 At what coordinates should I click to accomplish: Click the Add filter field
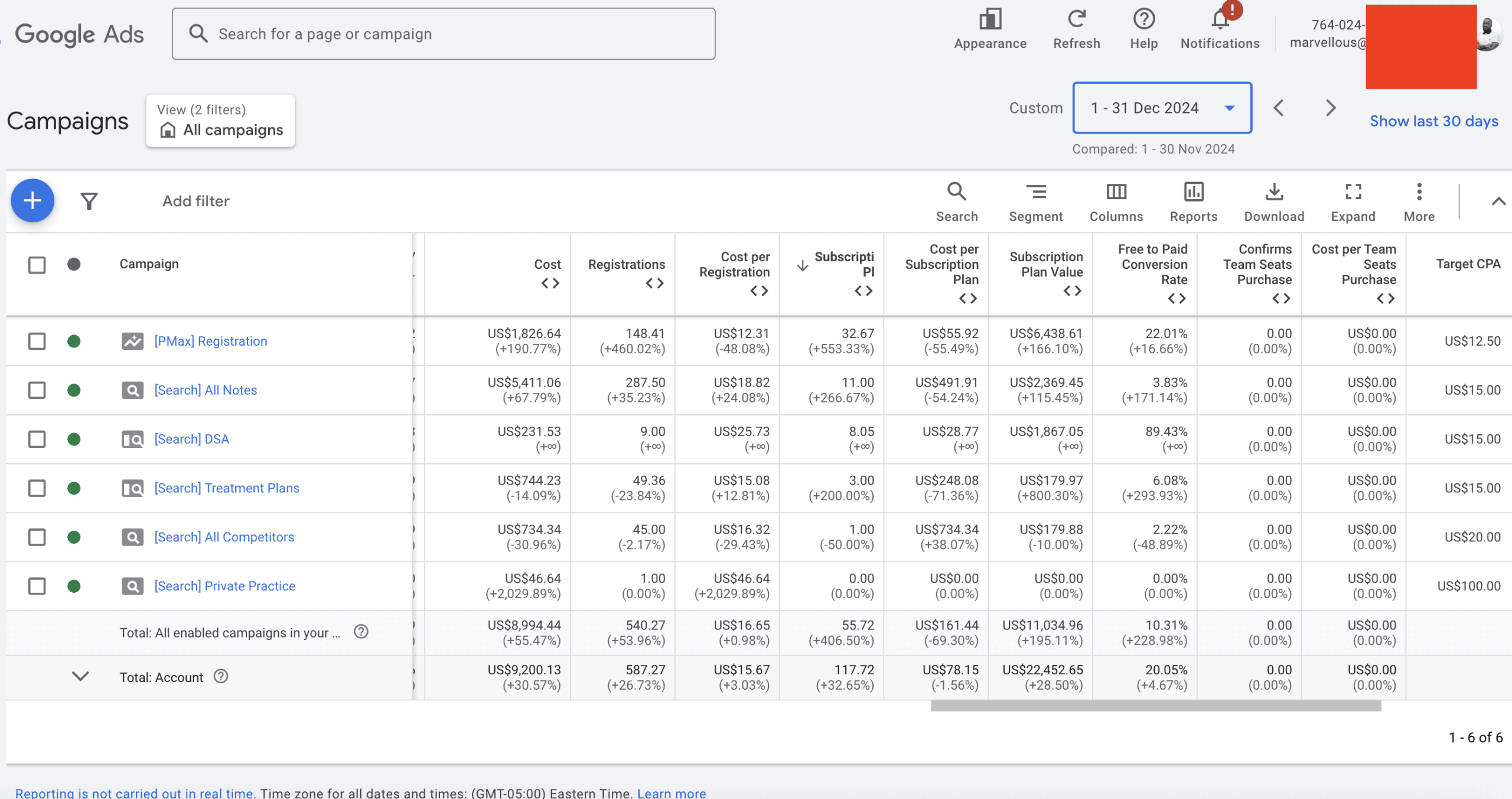[196, 201]
